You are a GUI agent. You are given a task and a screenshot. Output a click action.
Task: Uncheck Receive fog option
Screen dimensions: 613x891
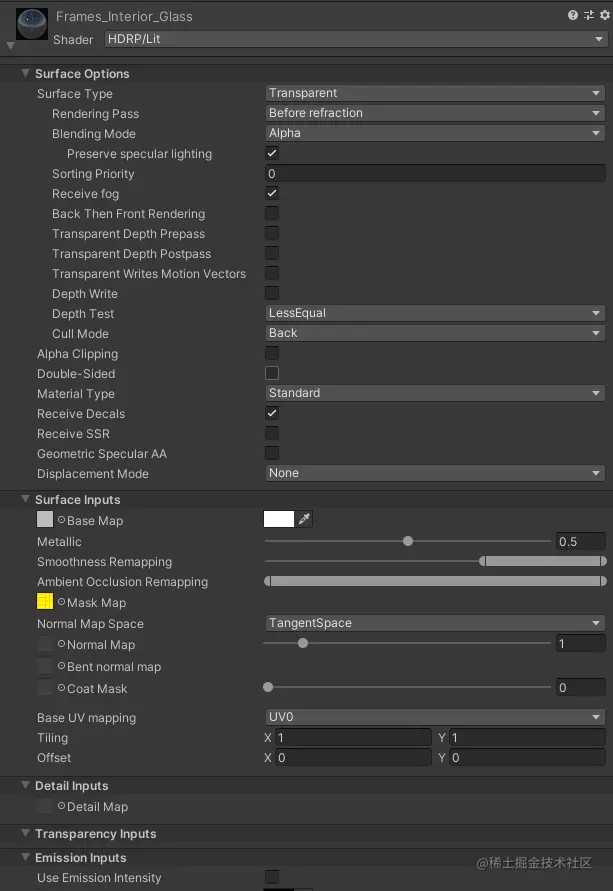point(272,193)
